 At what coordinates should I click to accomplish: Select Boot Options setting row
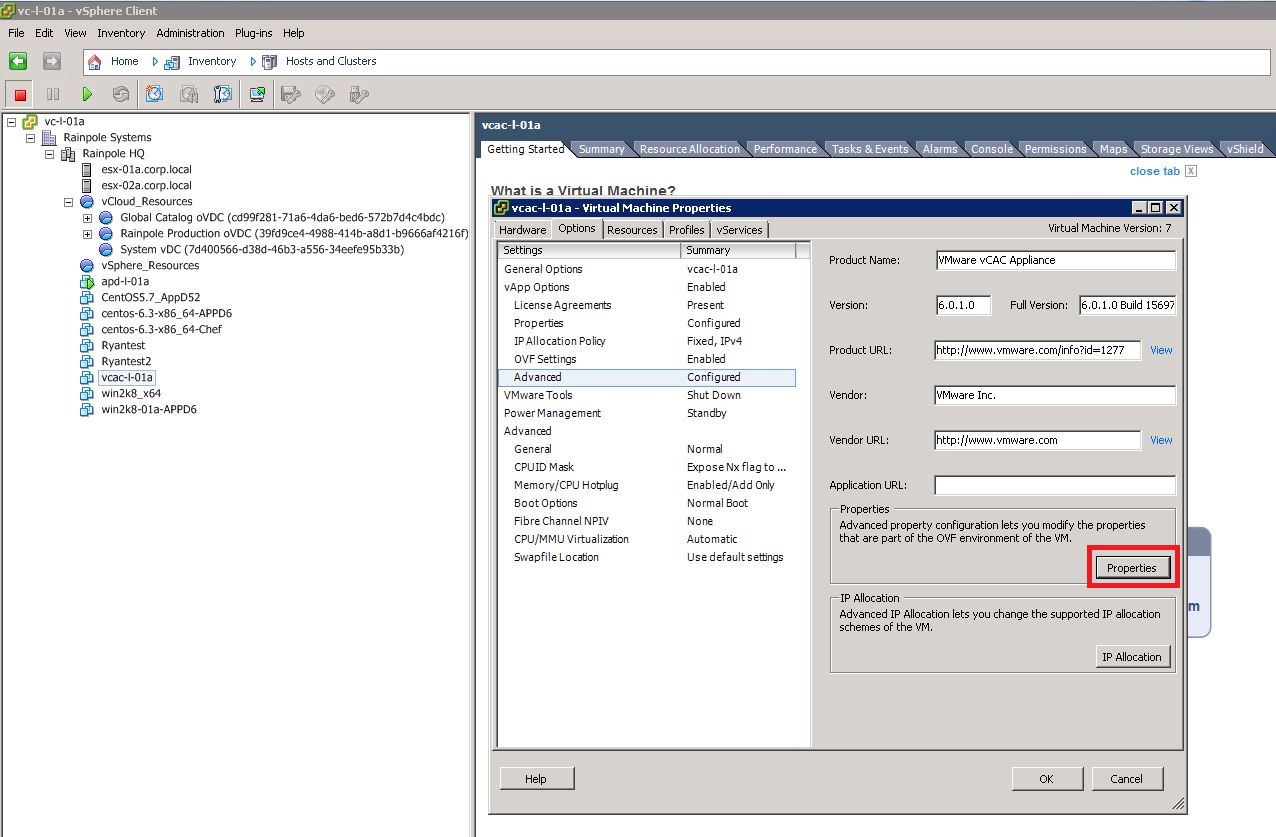pos(647,503)
